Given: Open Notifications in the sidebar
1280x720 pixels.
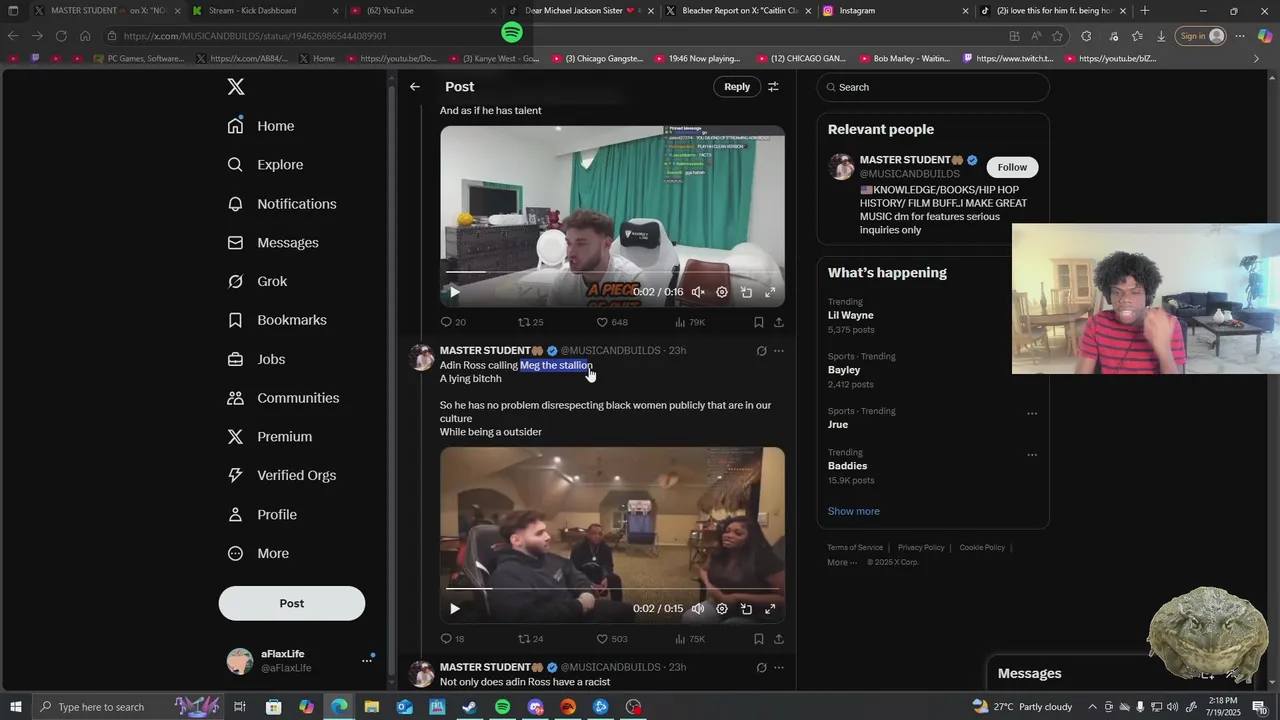Looking at the screenshot, I should click(x=282, y=204).
